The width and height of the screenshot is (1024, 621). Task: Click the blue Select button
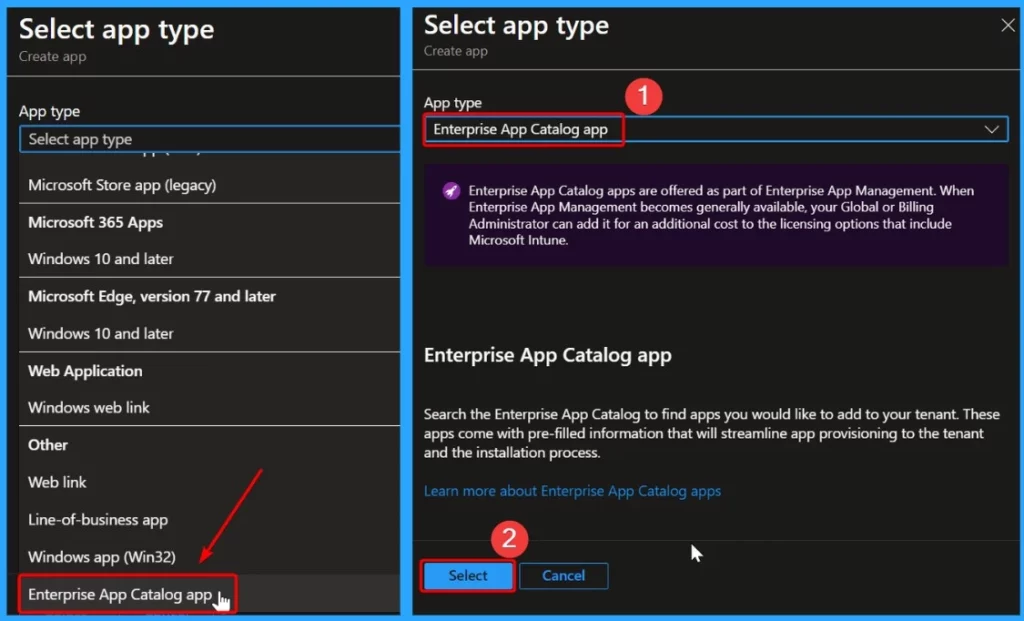coord(468,575)
